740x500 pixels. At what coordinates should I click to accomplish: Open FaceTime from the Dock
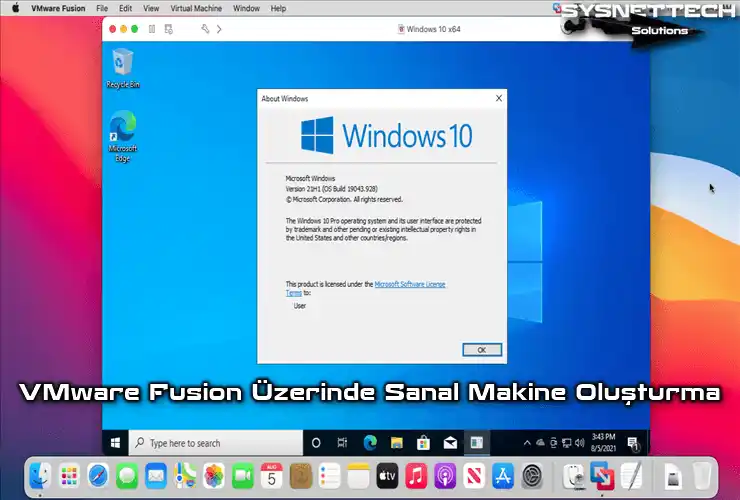tap(243, 476)
